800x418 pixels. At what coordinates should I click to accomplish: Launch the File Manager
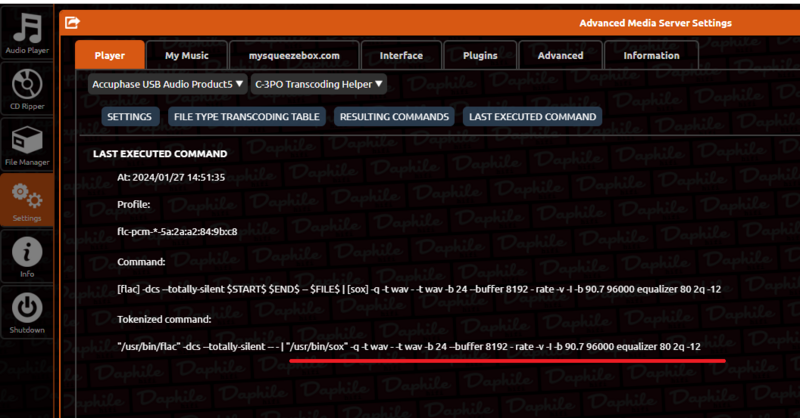[x=26, y=145]
